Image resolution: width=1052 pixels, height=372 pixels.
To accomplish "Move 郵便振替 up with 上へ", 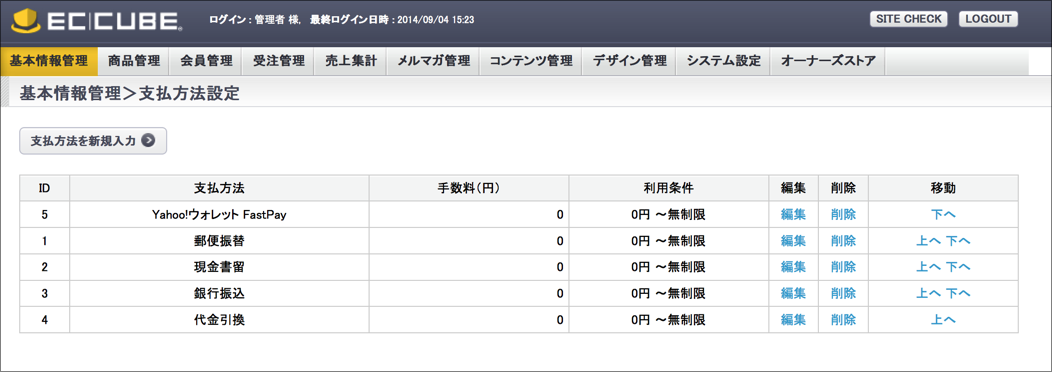I will click(x=929, y=240).
